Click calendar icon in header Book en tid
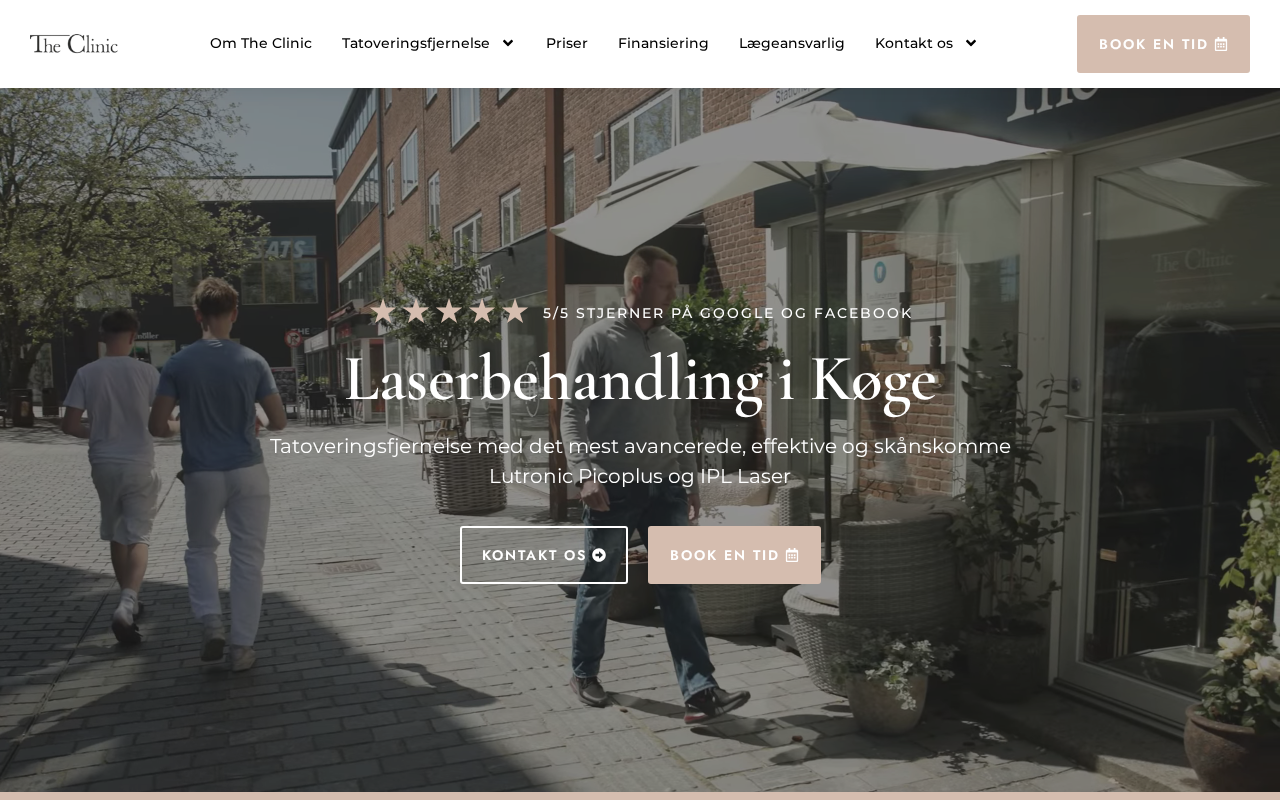 tap(1221, 44)
